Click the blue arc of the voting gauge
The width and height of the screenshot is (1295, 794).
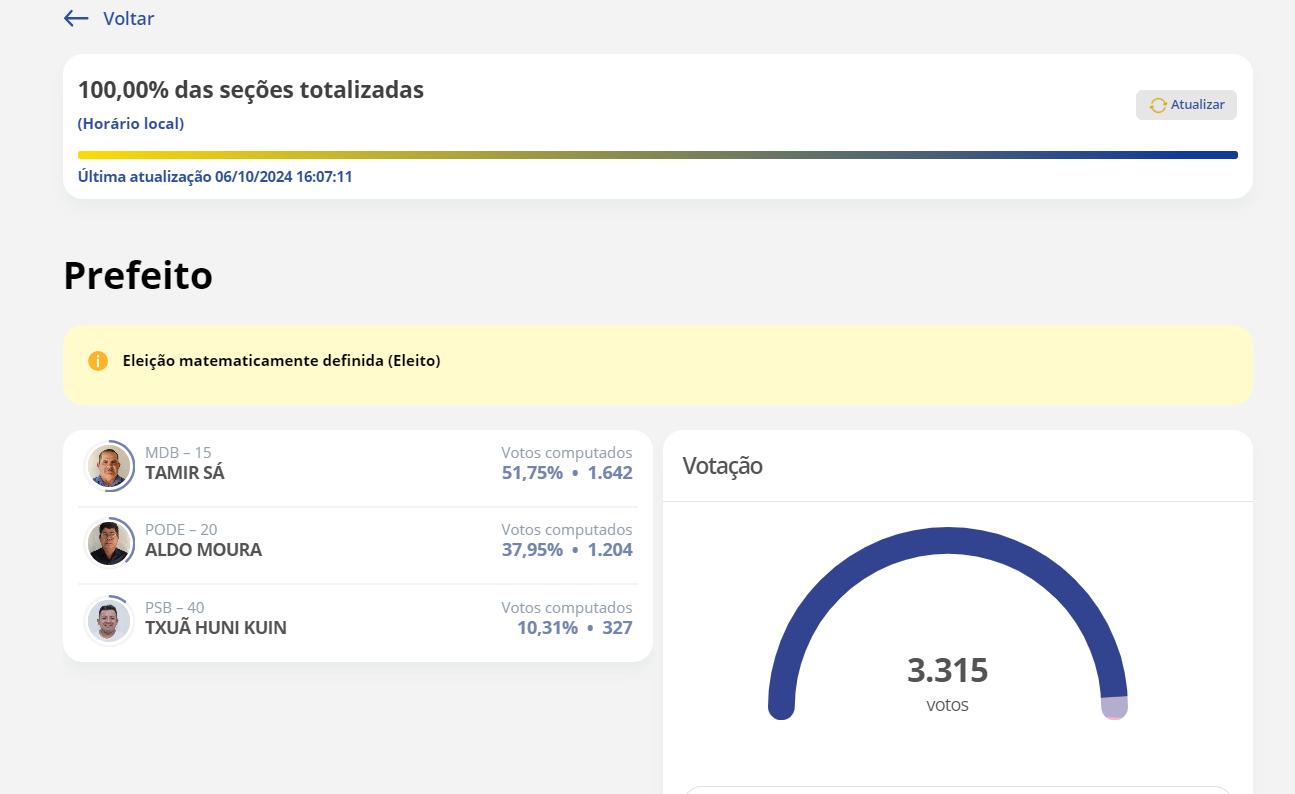click(x=947, y=540)
